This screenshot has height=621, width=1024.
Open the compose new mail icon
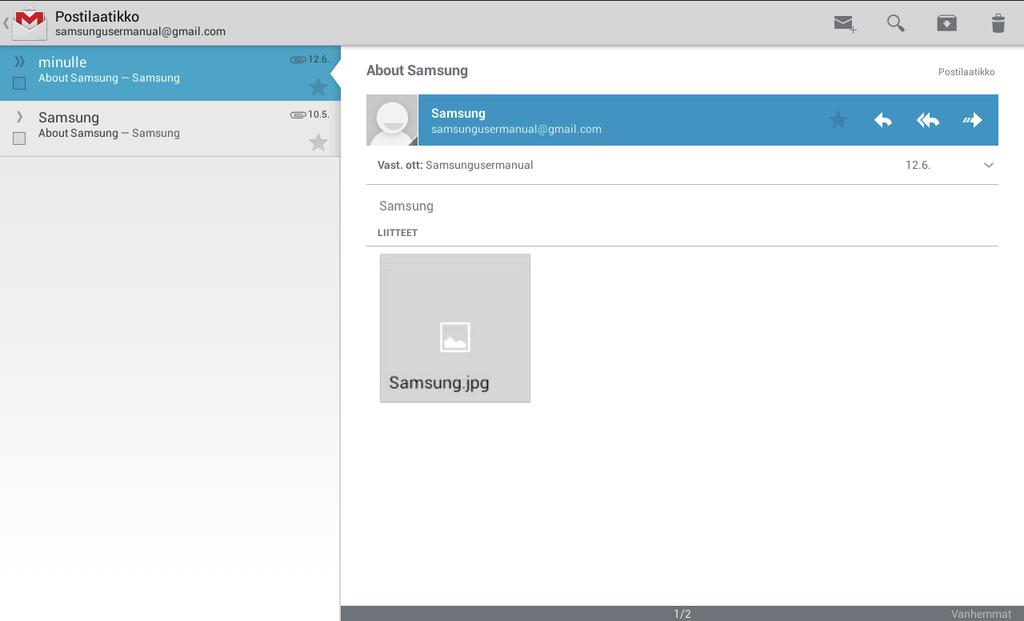(x=845, y=24)
